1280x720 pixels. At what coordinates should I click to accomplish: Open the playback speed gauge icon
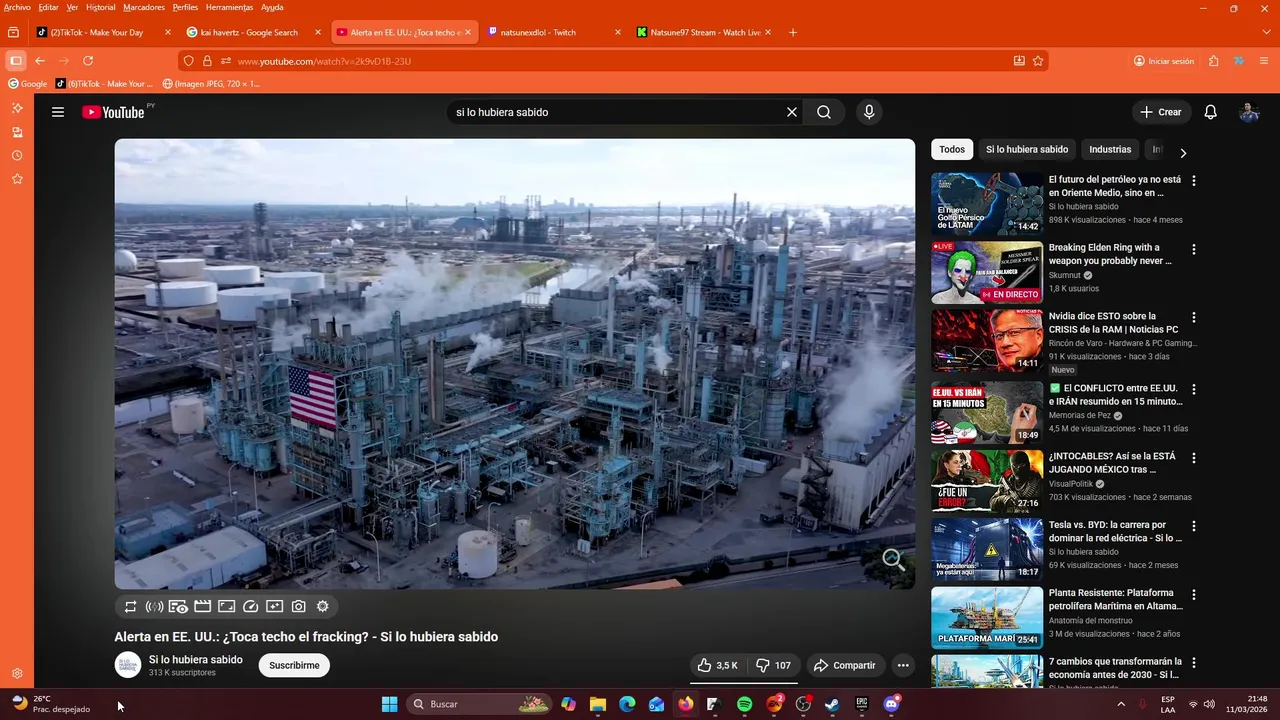251,606
